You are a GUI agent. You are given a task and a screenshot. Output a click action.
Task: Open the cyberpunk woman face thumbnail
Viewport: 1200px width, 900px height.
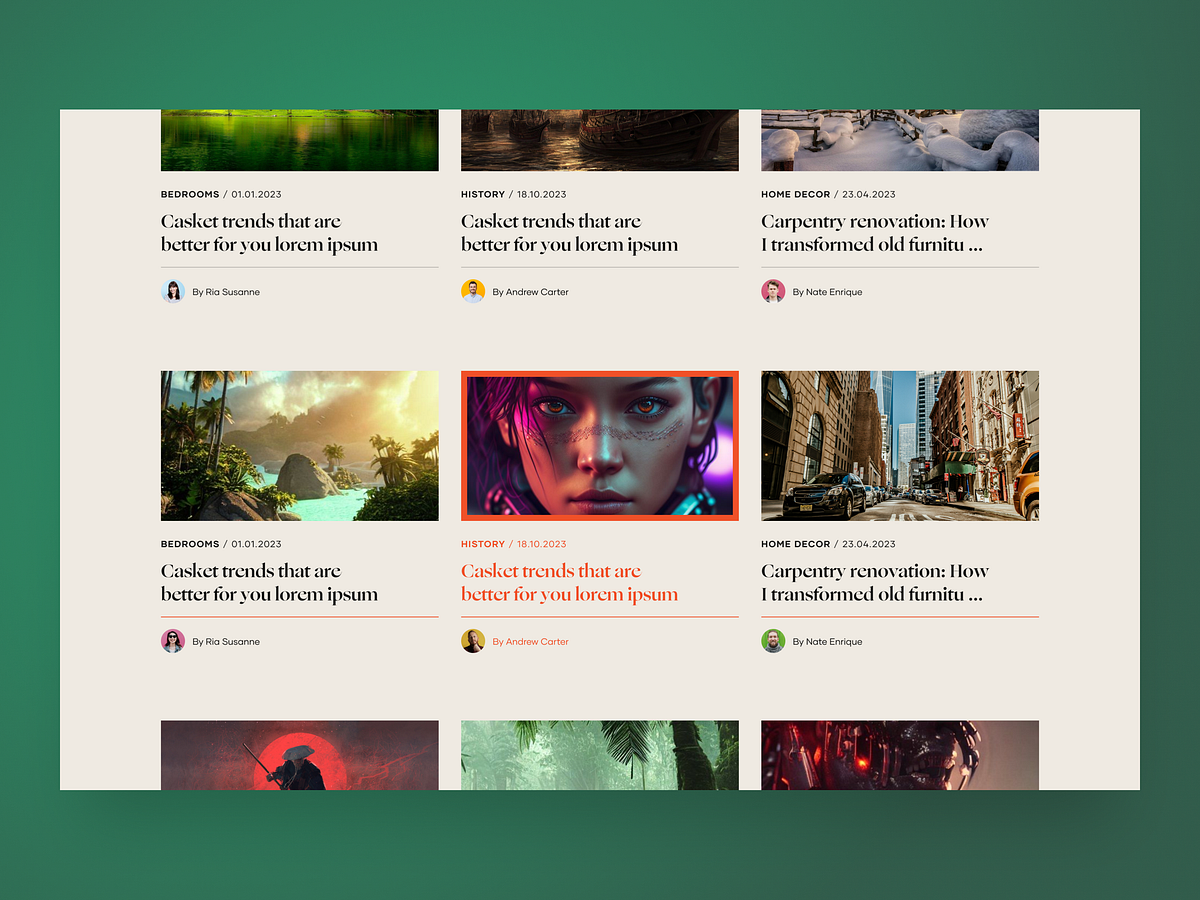600,446
